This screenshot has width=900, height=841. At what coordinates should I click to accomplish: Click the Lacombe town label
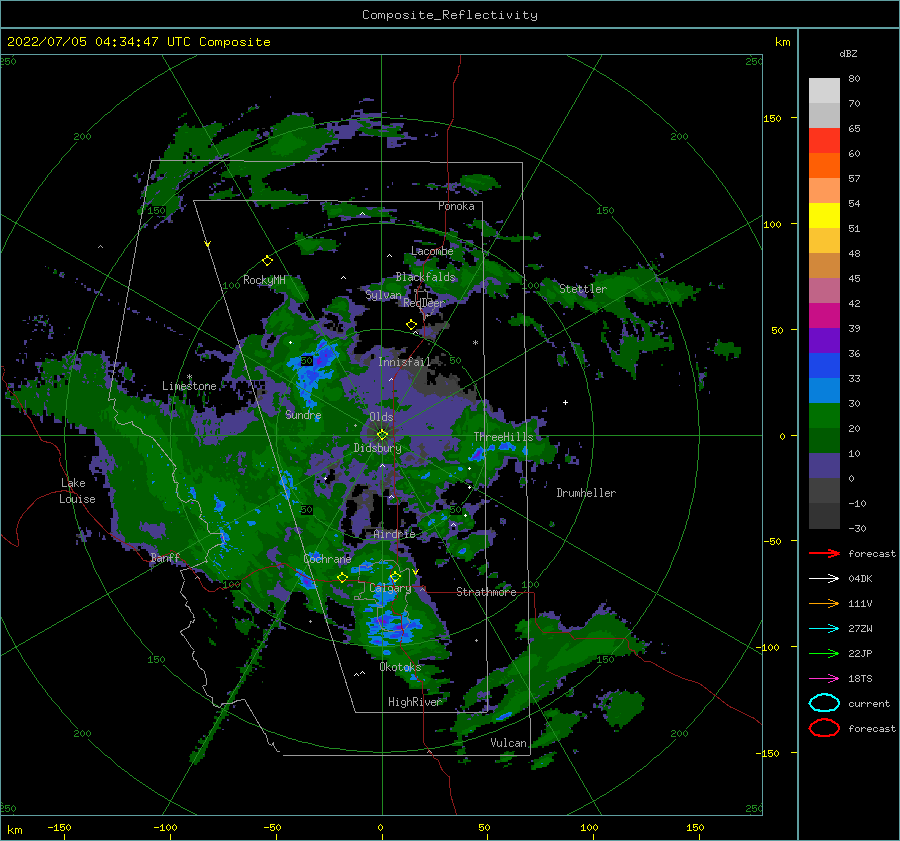[432, 251]
